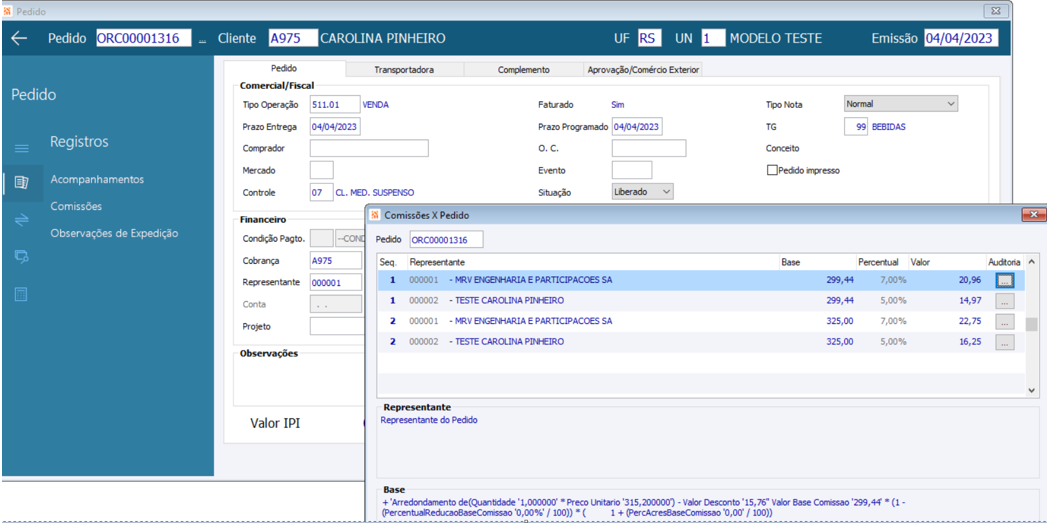Click the Evento input field
This screenshot has width=1047, height=525.
click(632, 170)
